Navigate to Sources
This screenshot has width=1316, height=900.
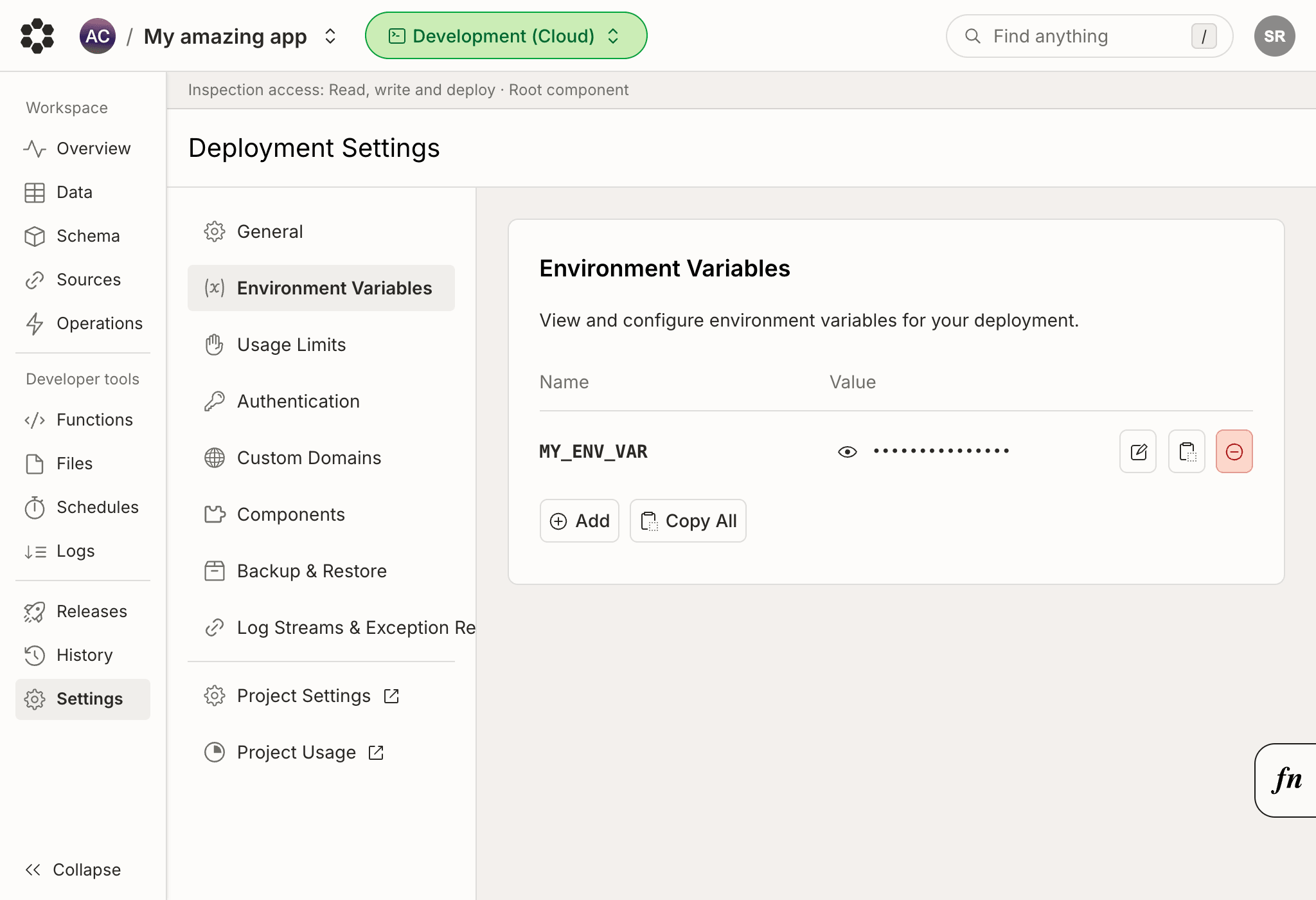tap(83, 280)
